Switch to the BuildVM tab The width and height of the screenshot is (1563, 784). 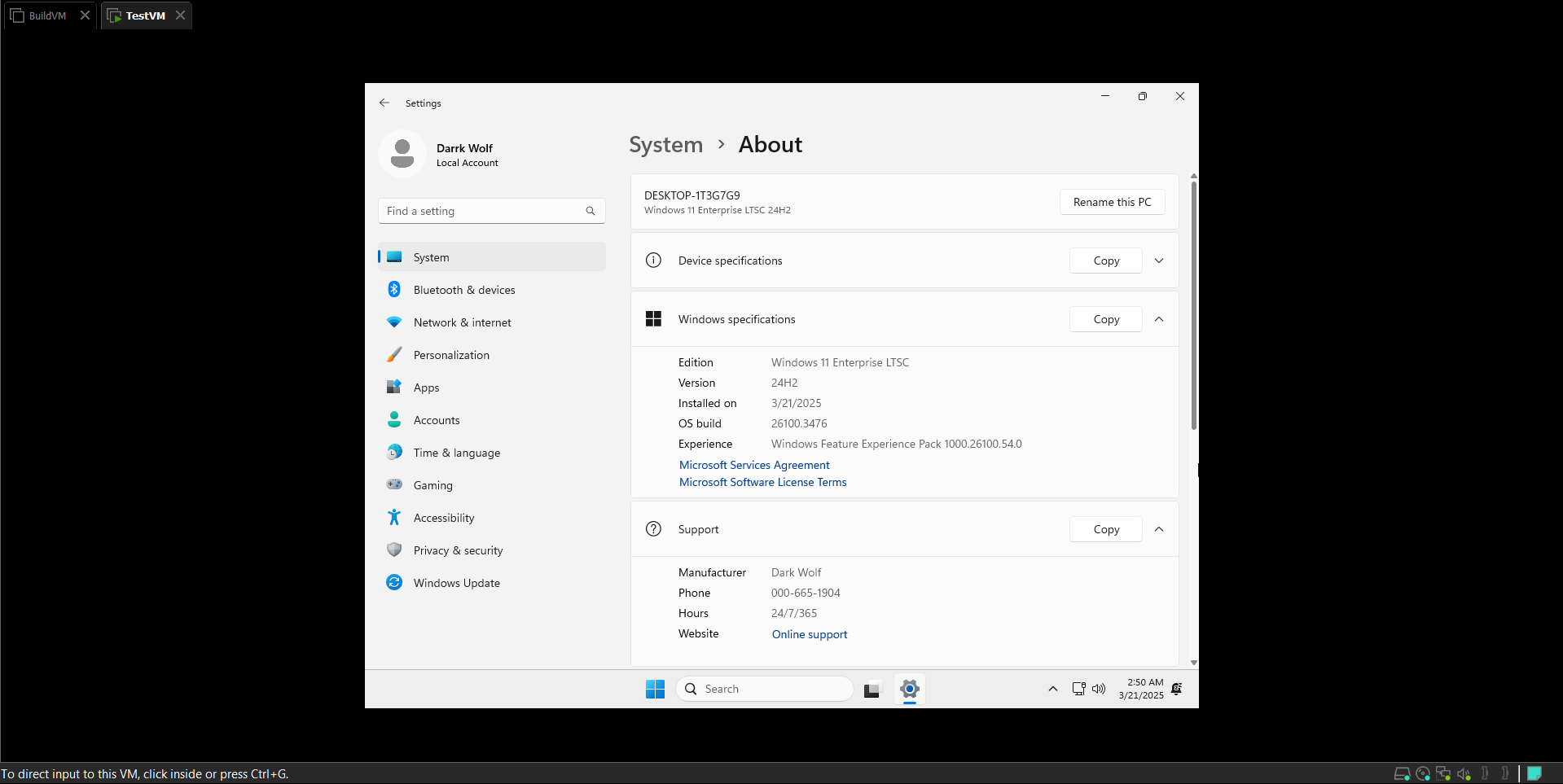coord(48,15)
